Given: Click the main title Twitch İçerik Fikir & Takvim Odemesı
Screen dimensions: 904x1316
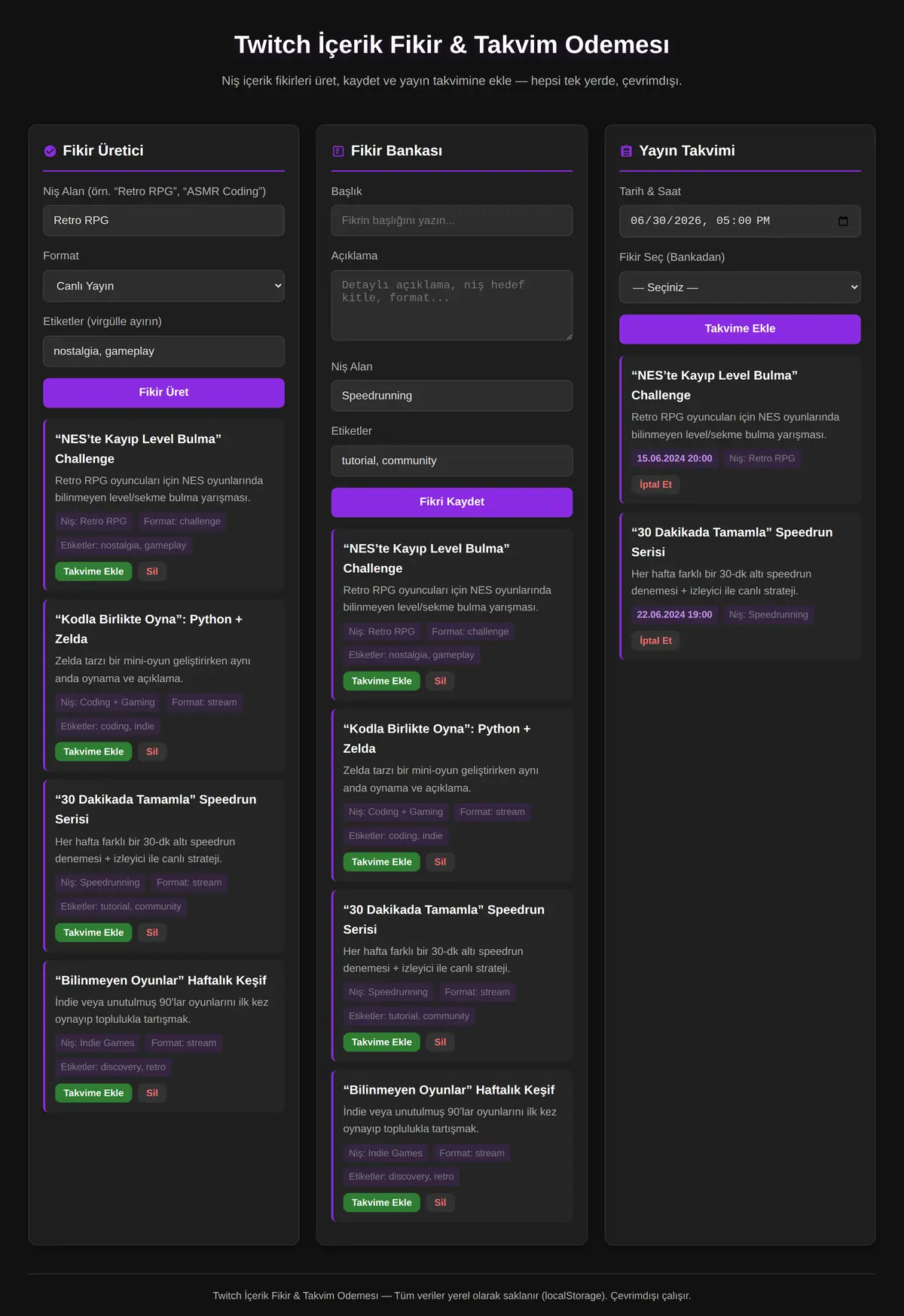Looking at the screenshot, I should (452, 44).
